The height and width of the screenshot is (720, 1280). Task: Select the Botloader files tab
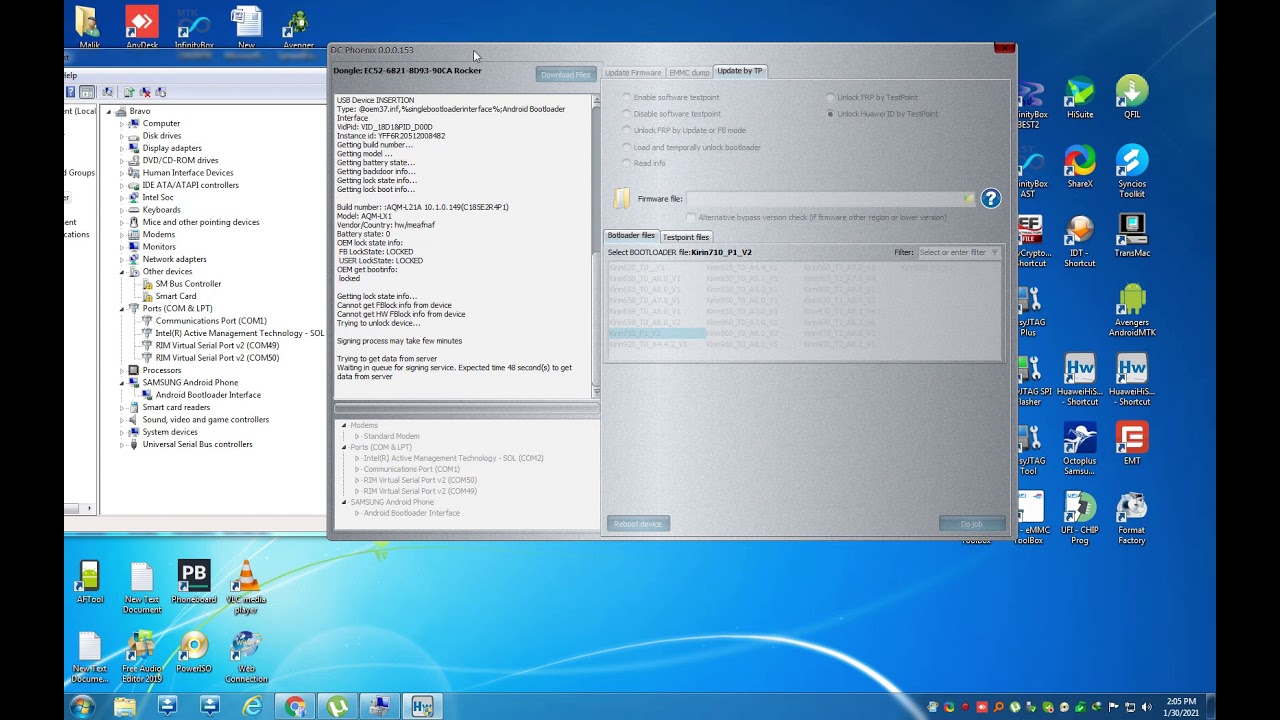tap(631, 235)
